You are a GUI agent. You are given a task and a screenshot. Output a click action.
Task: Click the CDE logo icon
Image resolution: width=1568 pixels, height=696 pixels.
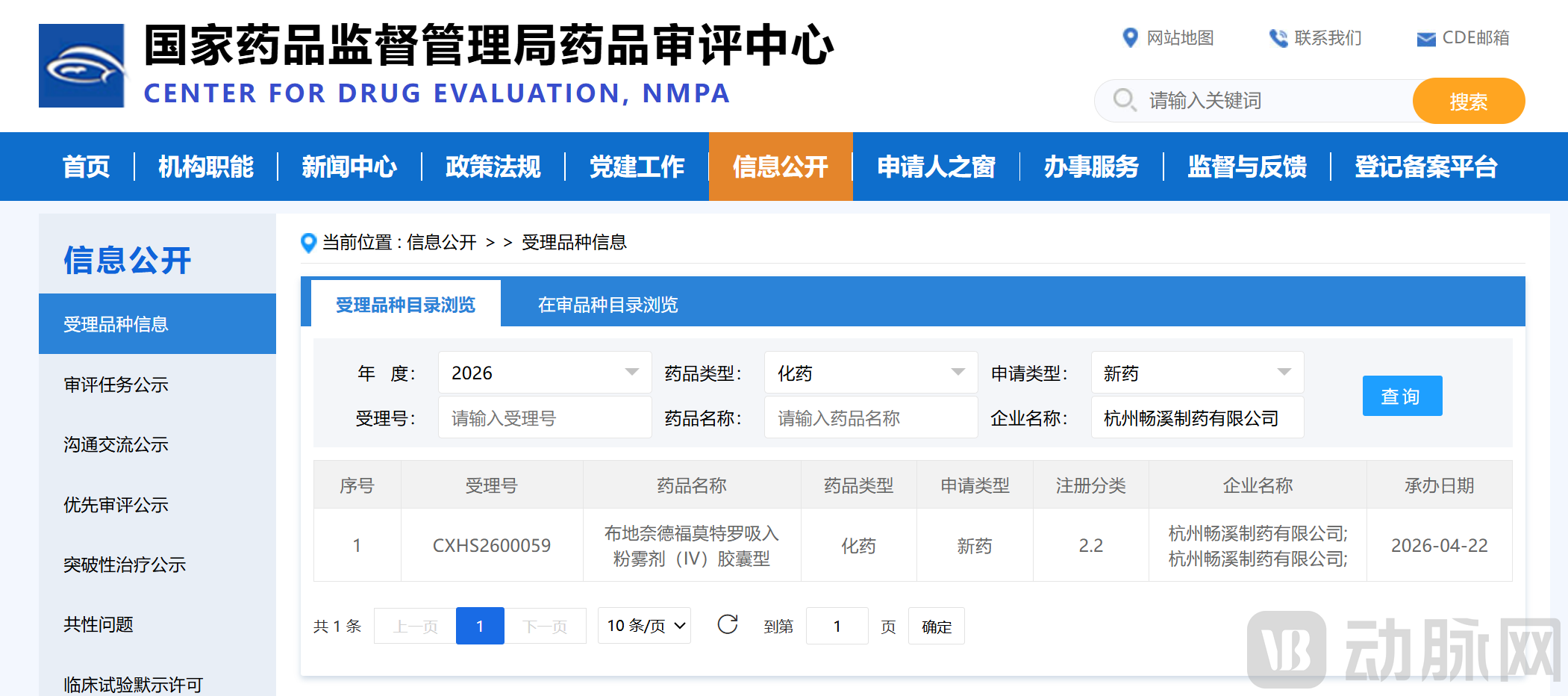(82, 66)
